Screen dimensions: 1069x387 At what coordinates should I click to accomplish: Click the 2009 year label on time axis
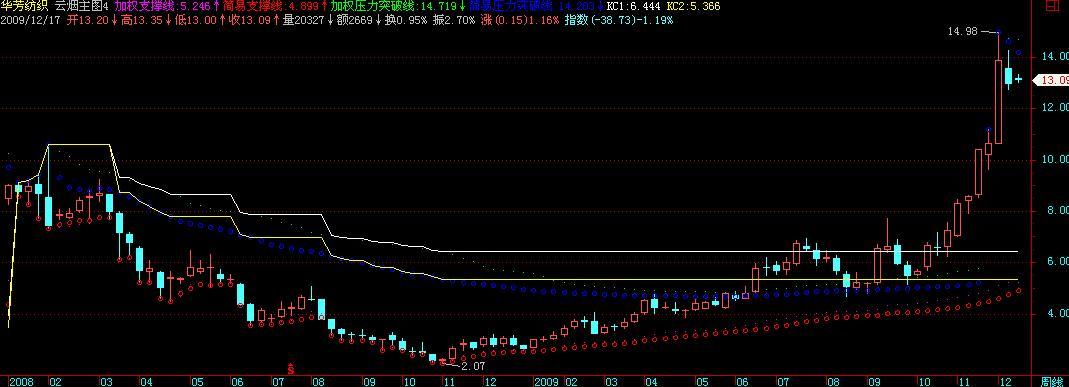(x=547, y=382)
